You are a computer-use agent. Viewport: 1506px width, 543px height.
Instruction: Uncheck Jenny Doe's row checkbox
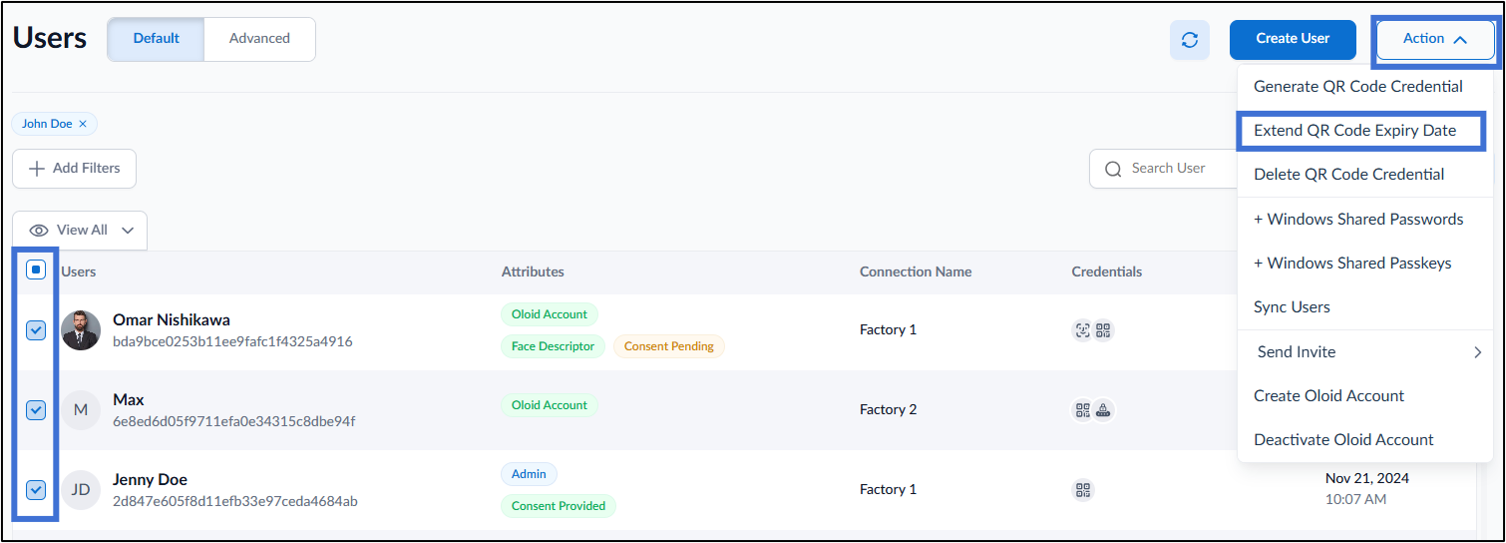pos(36,490)
